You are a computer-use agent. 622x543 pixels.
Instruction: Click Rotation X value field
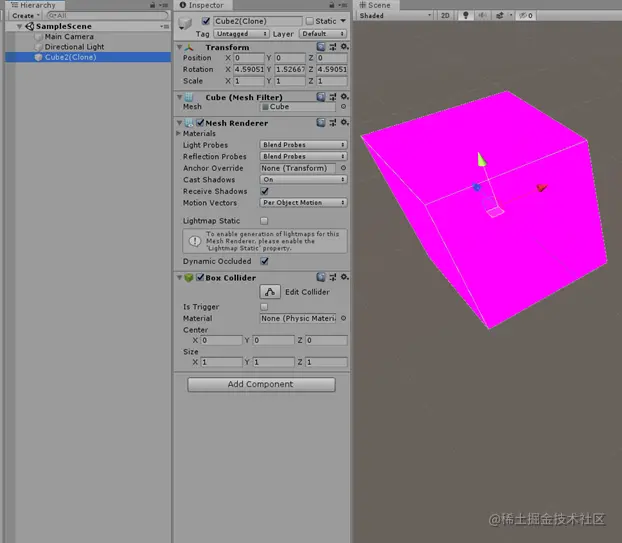click(x=249, y=69)
